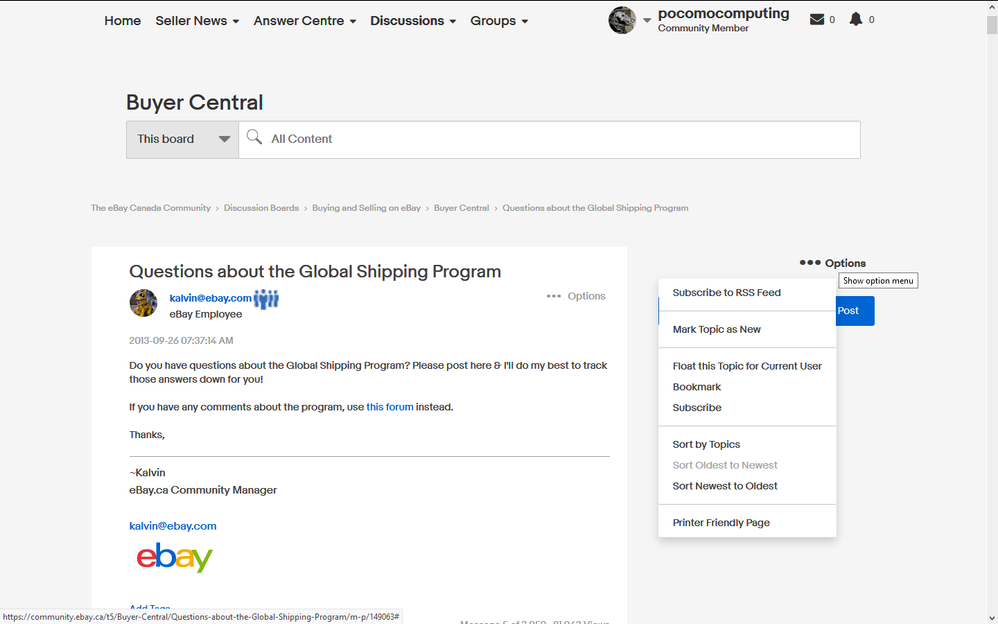
Task: Click the Buyer Central heading
Action: pos(194,103)
